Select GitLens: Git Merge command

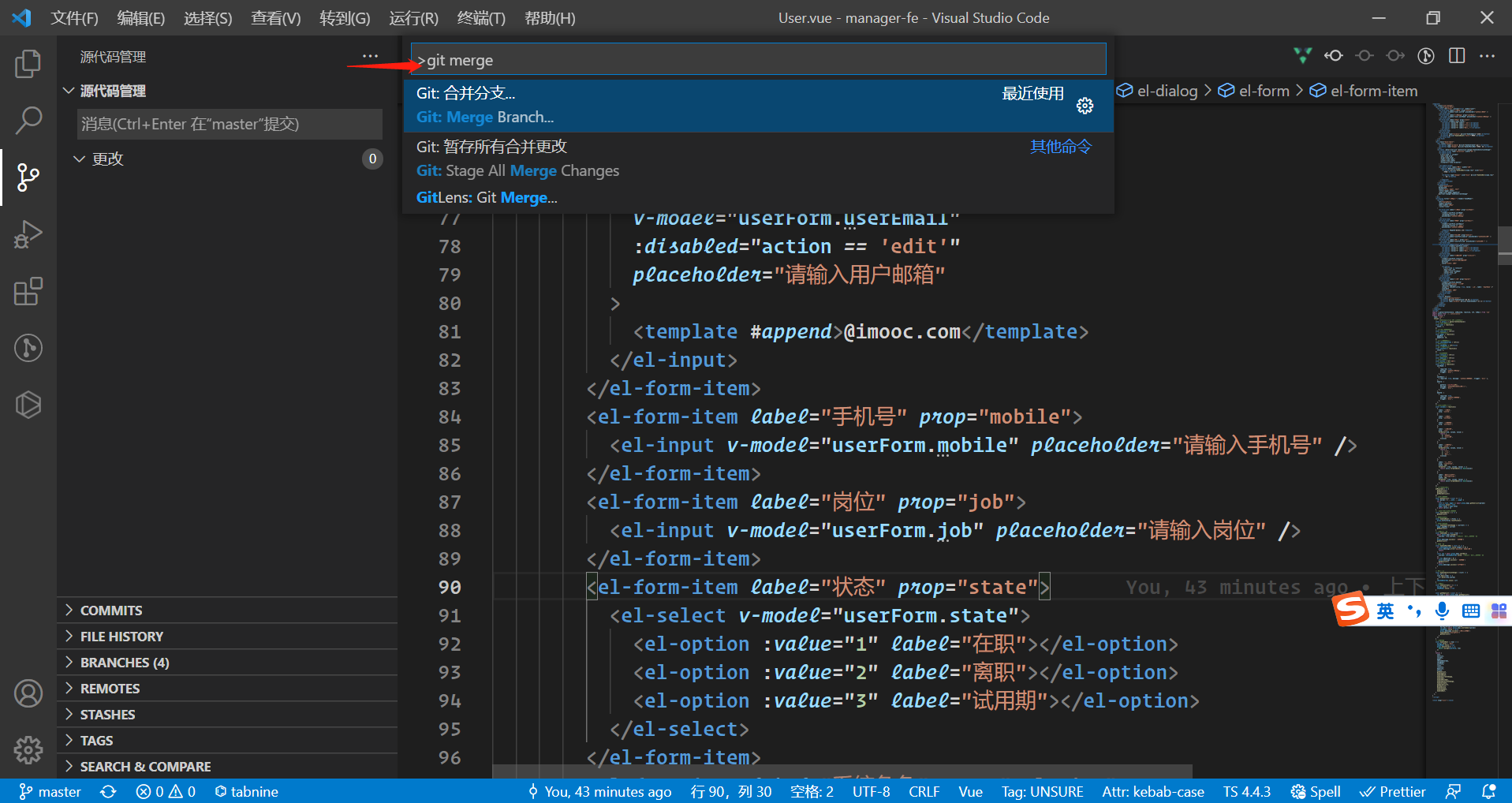coord(758,198)
